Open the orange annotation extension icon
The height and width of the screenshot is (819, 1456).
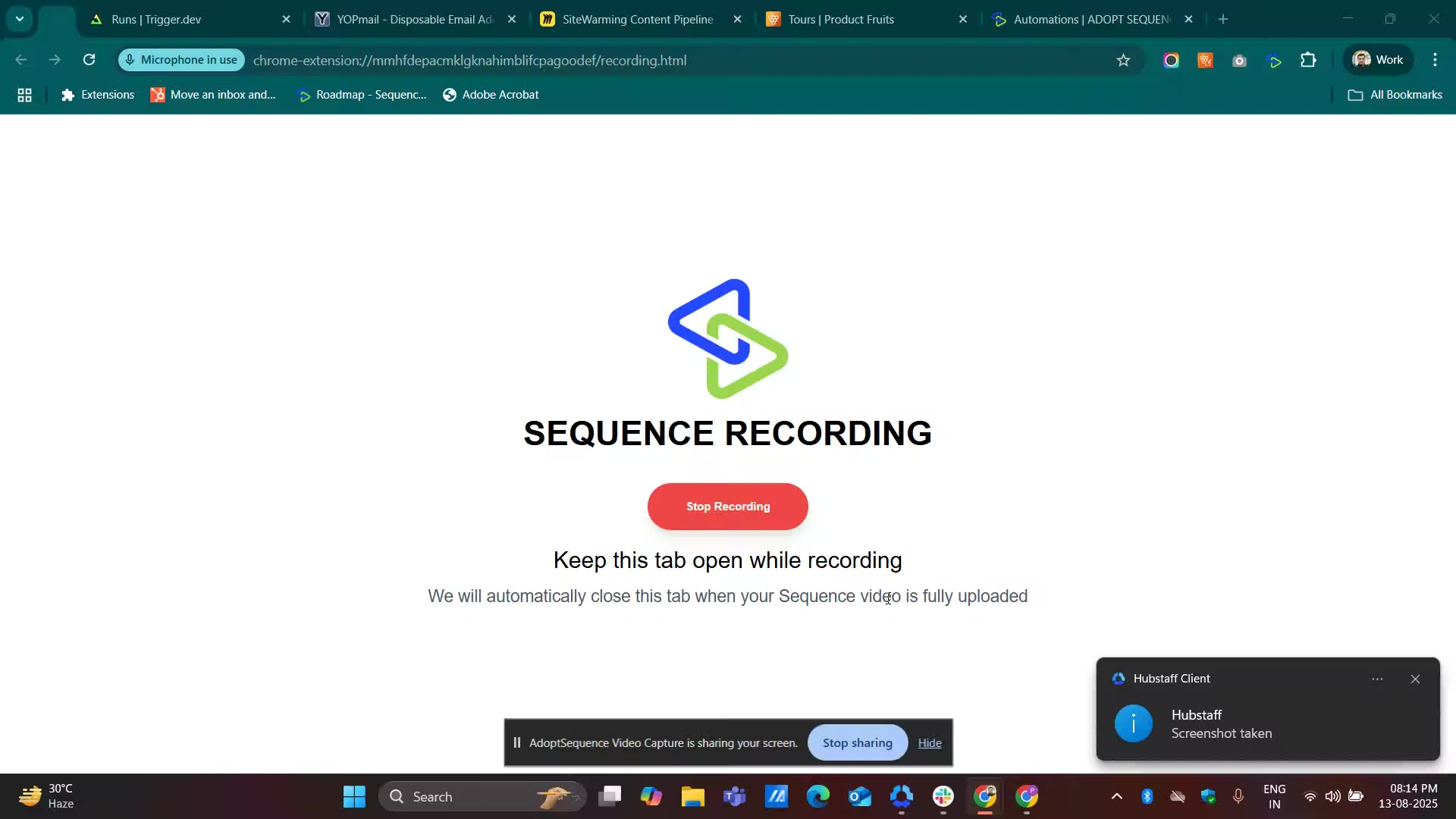tap(1205, 60)
